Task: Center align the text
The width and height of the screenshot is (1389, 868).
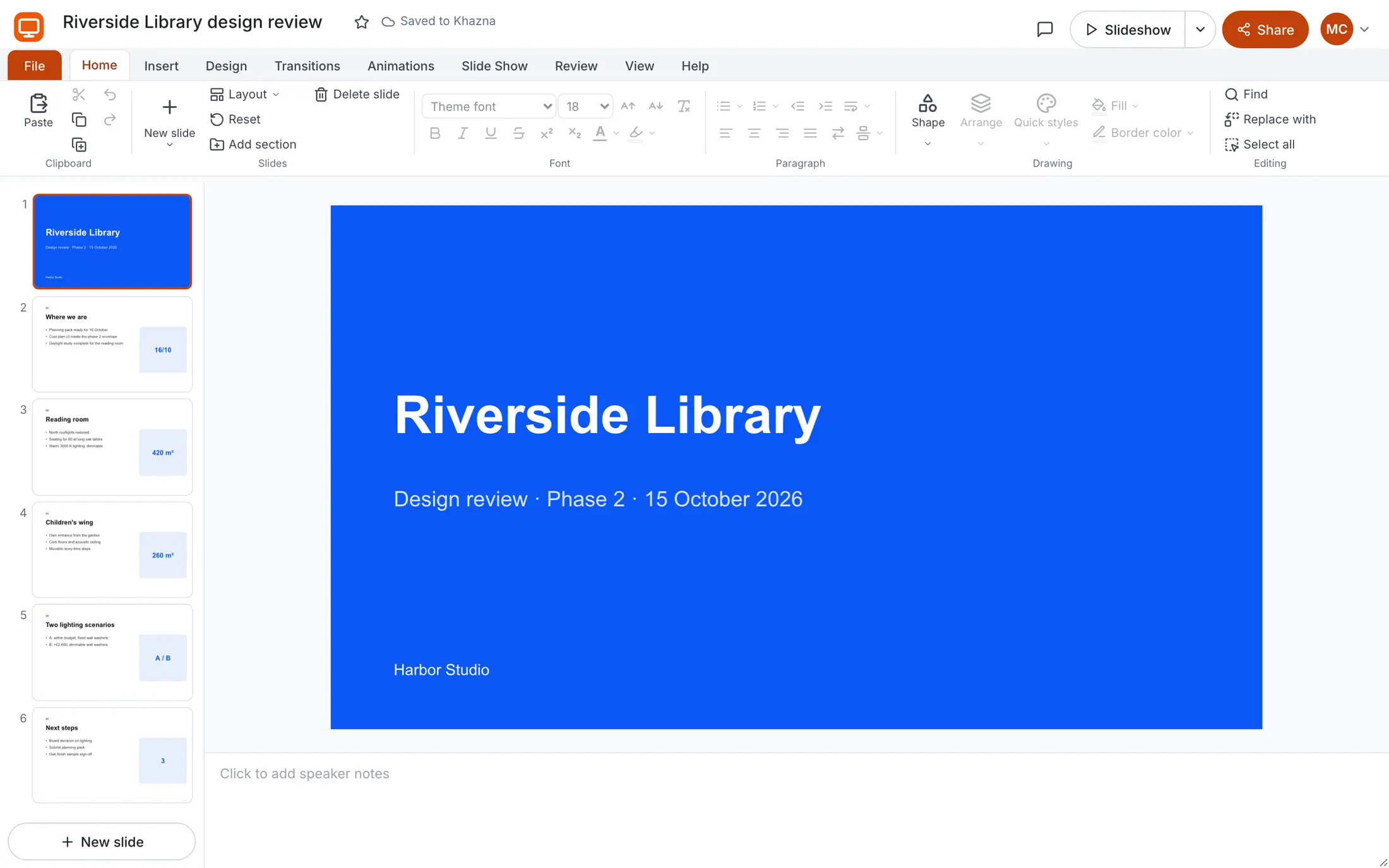Action: coord(754,133)
